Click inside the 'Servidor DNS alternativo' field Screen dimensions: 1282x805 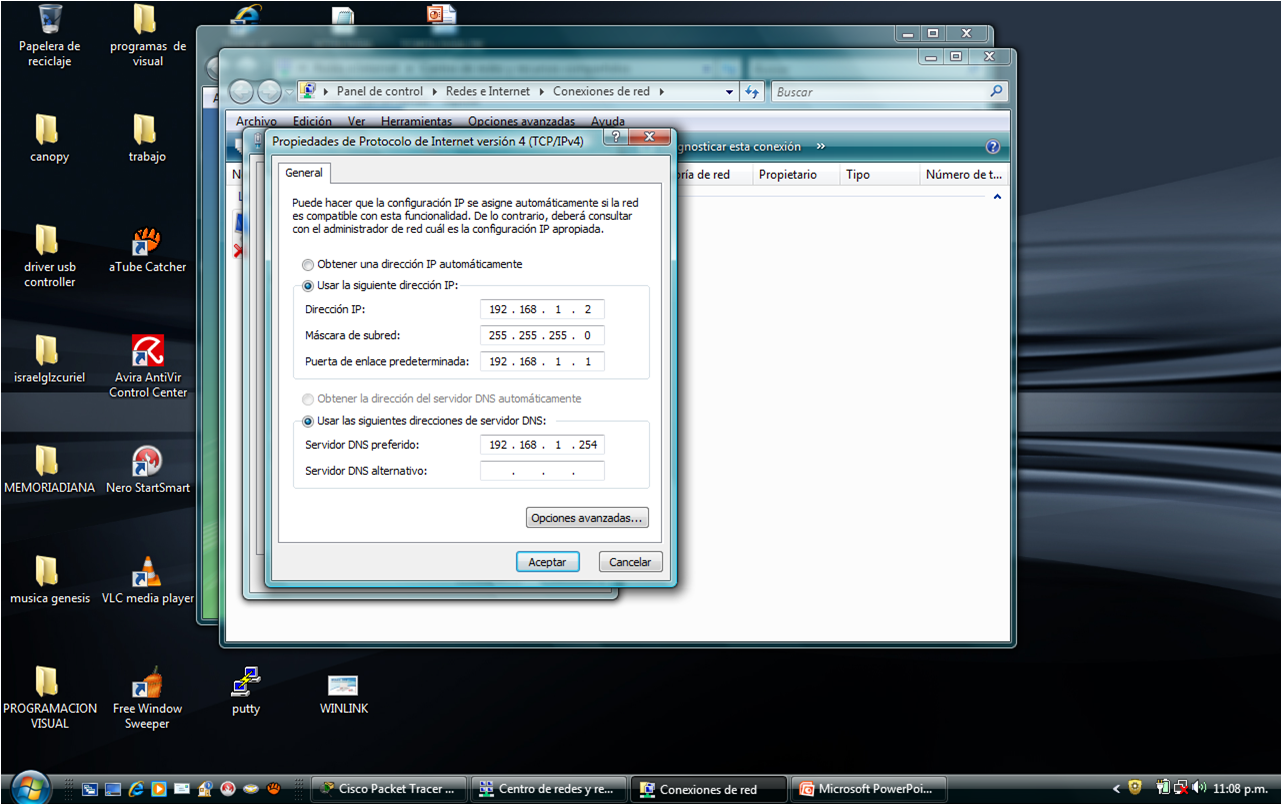542,470
